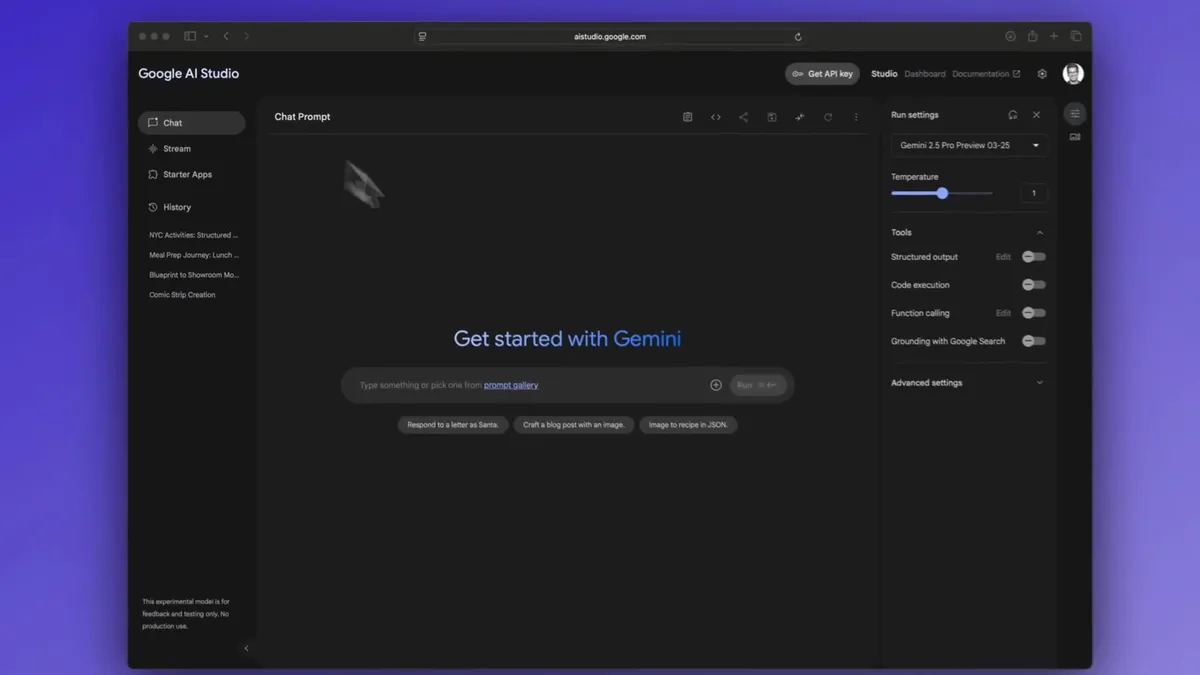Click the insert attachment plus icon
Screen dimensions: 1200x675
[x=716, y=385]
